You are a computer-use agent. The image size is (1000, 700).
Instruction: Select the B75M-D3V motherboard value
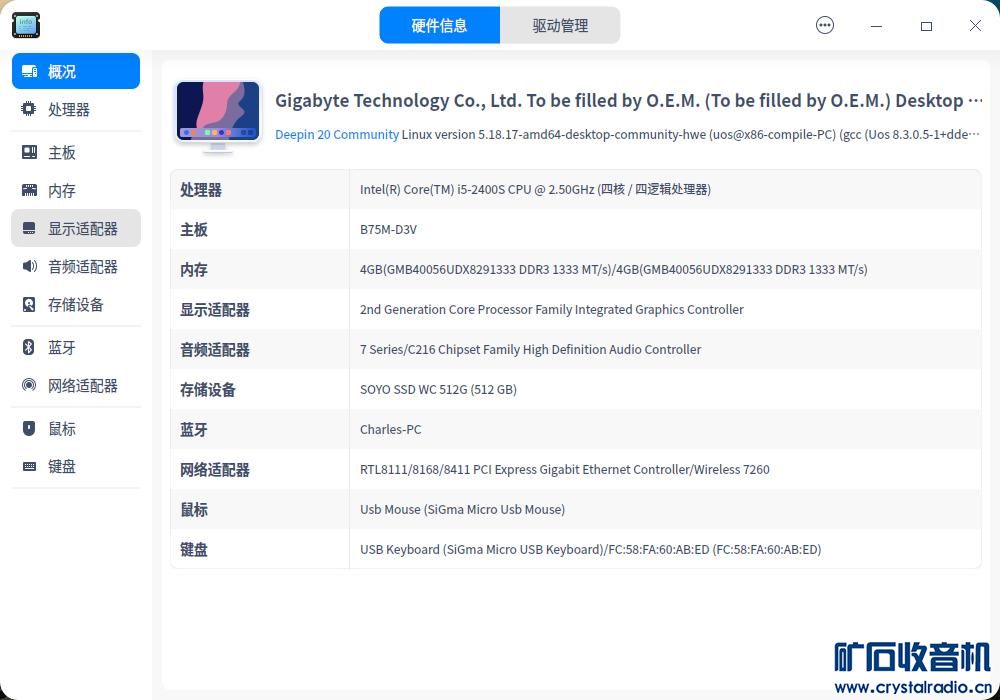(x=388, y=230)
